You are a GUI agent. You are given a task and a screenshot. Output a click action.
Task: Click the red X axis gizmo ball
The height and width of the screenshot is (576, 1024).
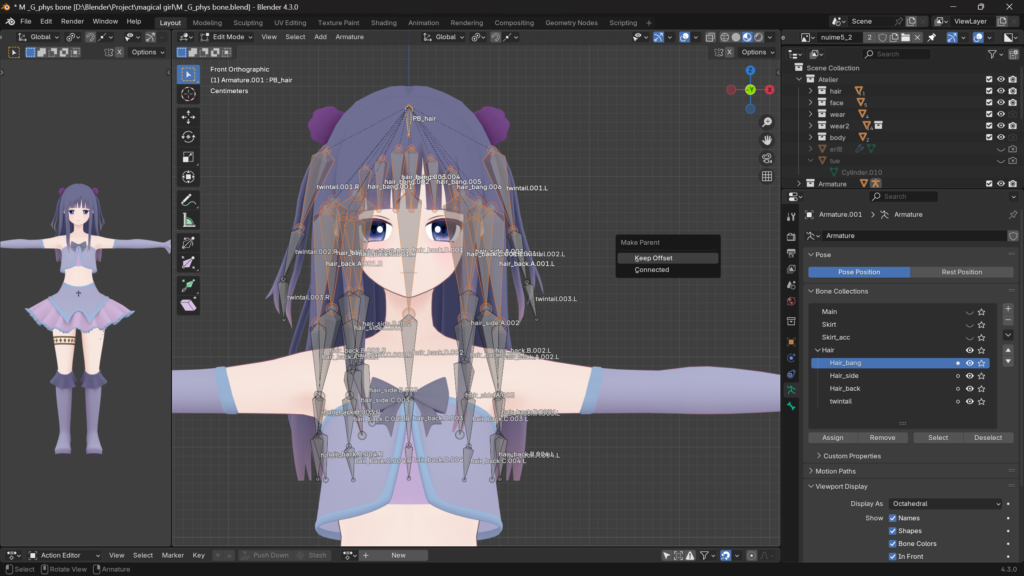[770, 90]
